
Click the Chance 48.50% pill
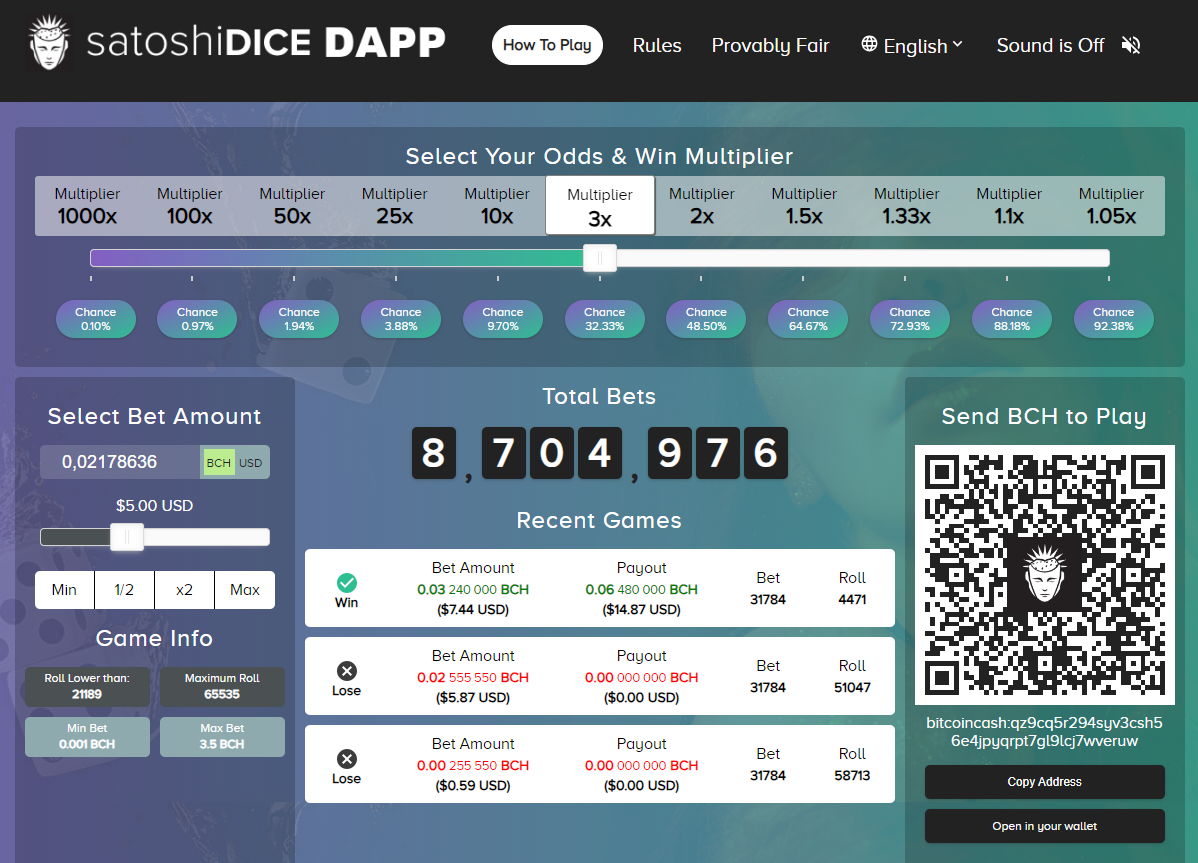706,319
